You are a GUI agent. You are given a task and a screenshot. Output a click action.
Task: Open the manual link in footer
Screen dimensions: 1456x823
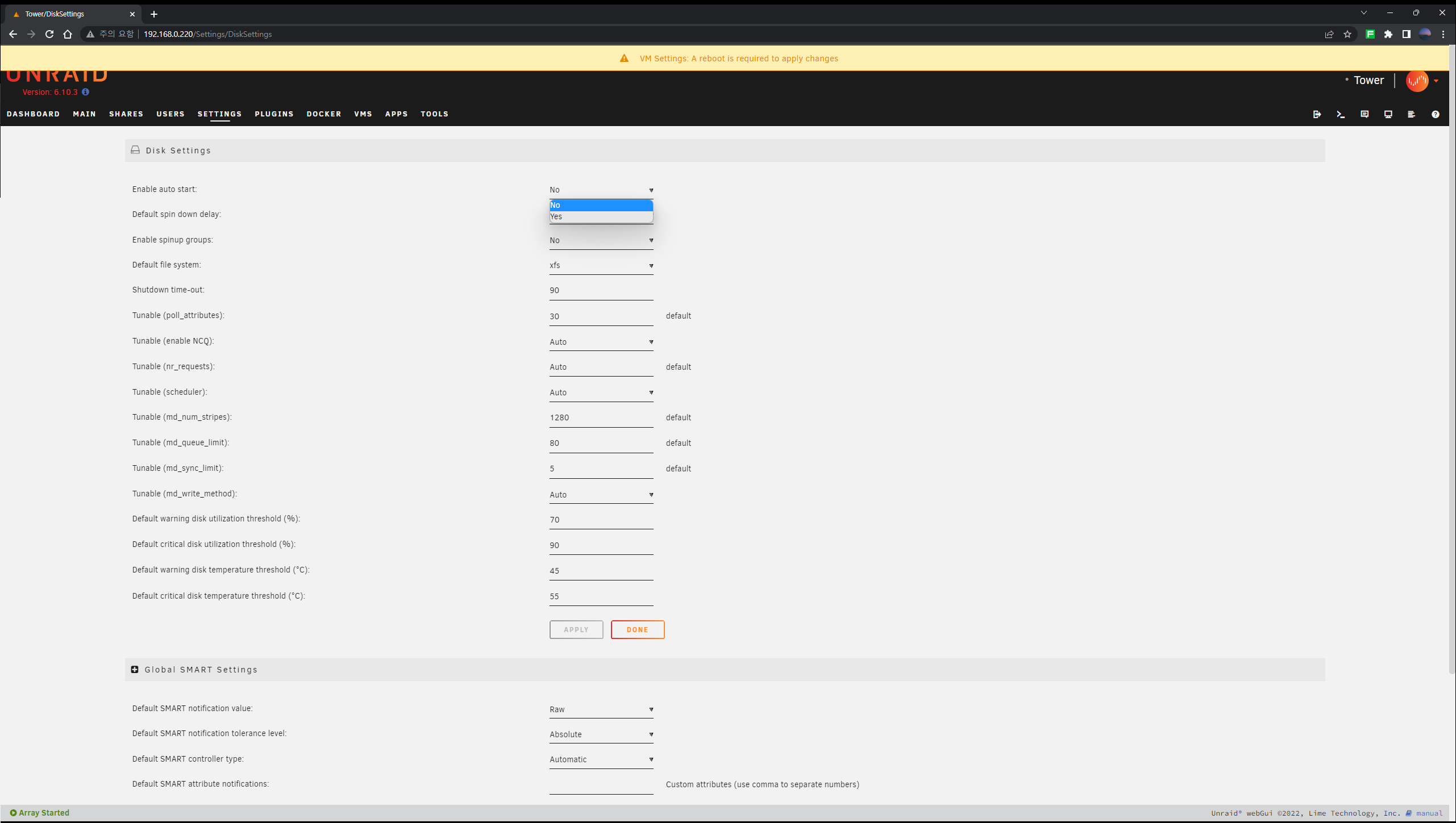1429,813
